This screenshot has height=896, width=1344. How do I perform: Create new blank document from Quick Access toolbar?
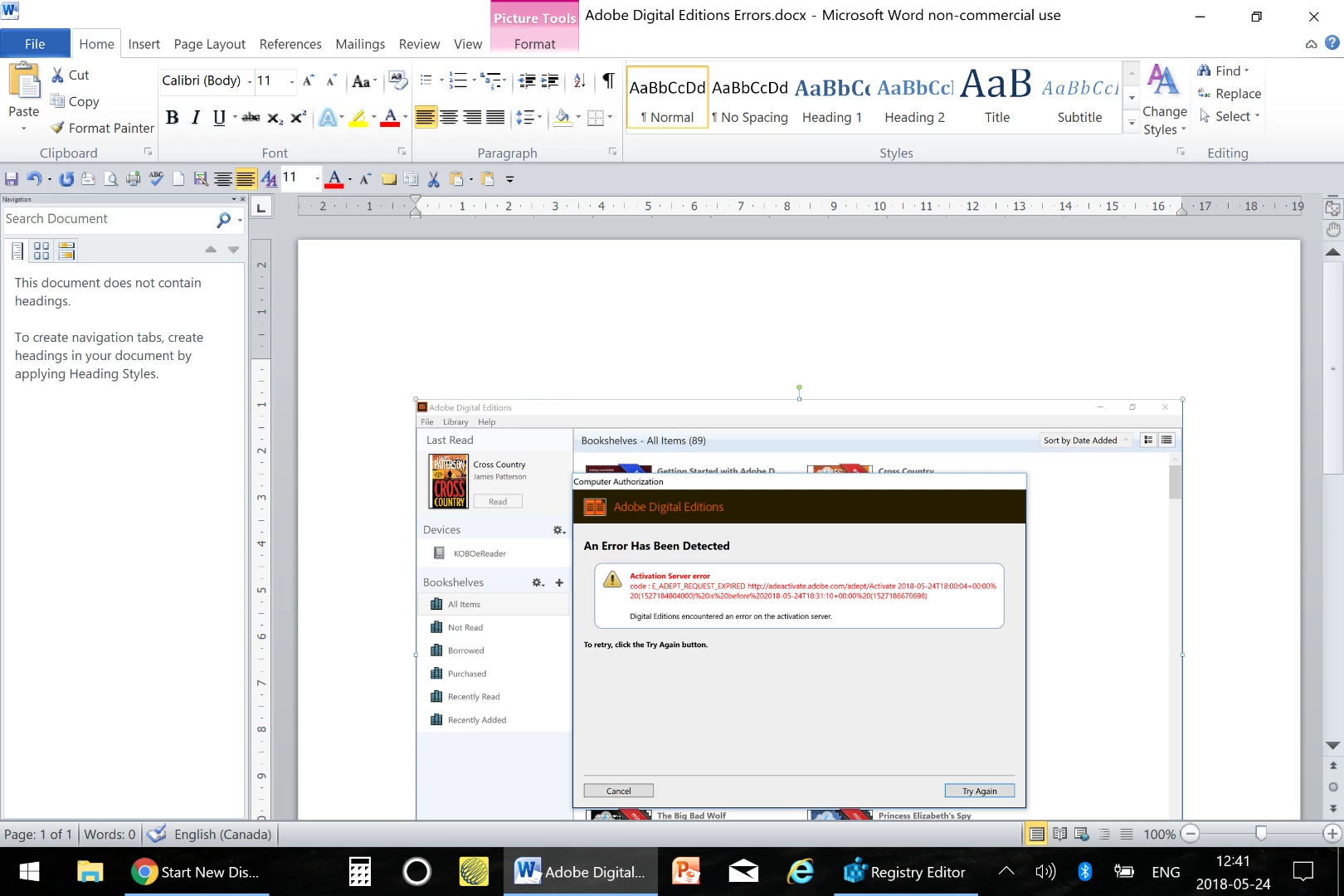(178, 178)
